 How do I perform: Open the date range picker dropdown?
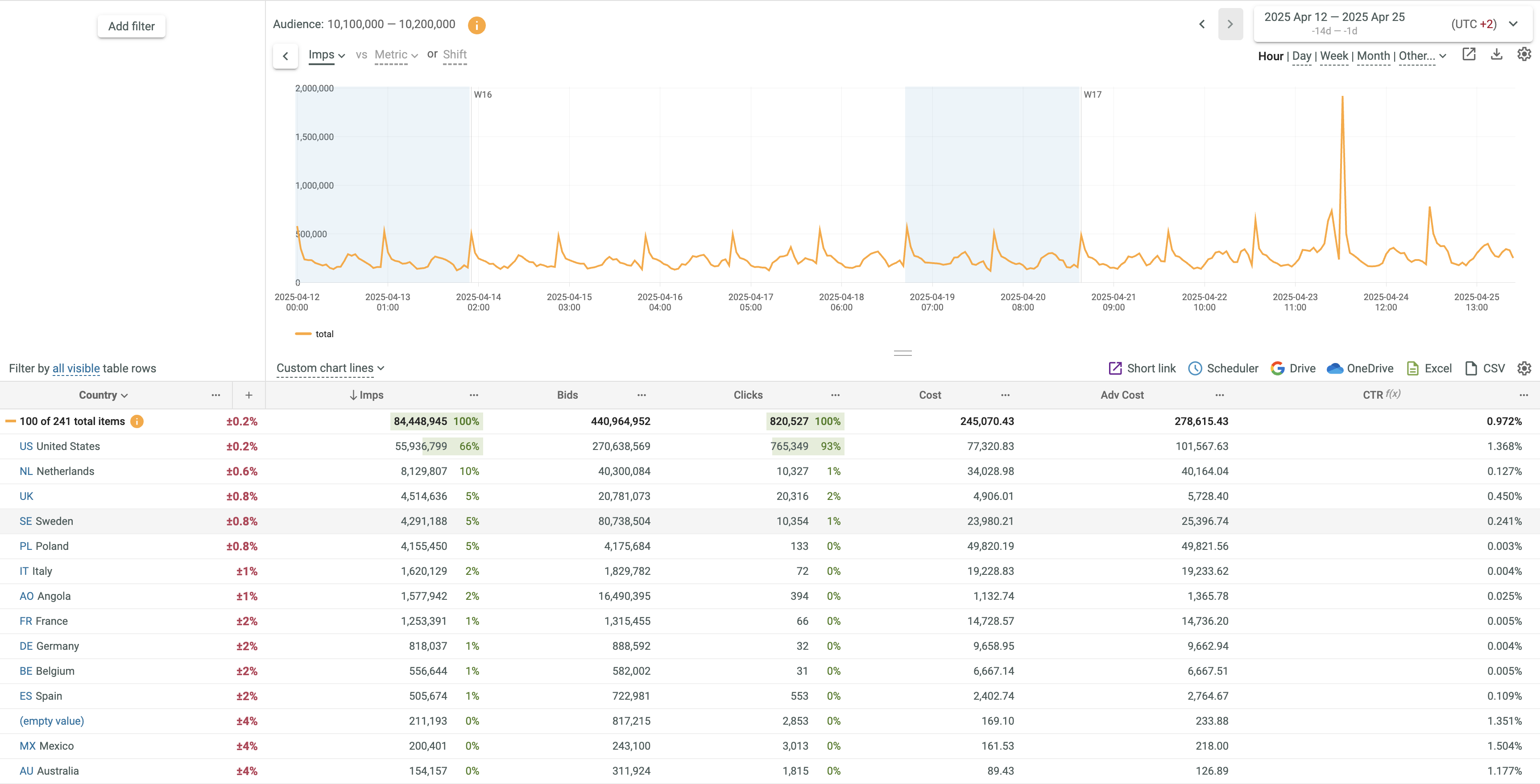click(1512, 24)
